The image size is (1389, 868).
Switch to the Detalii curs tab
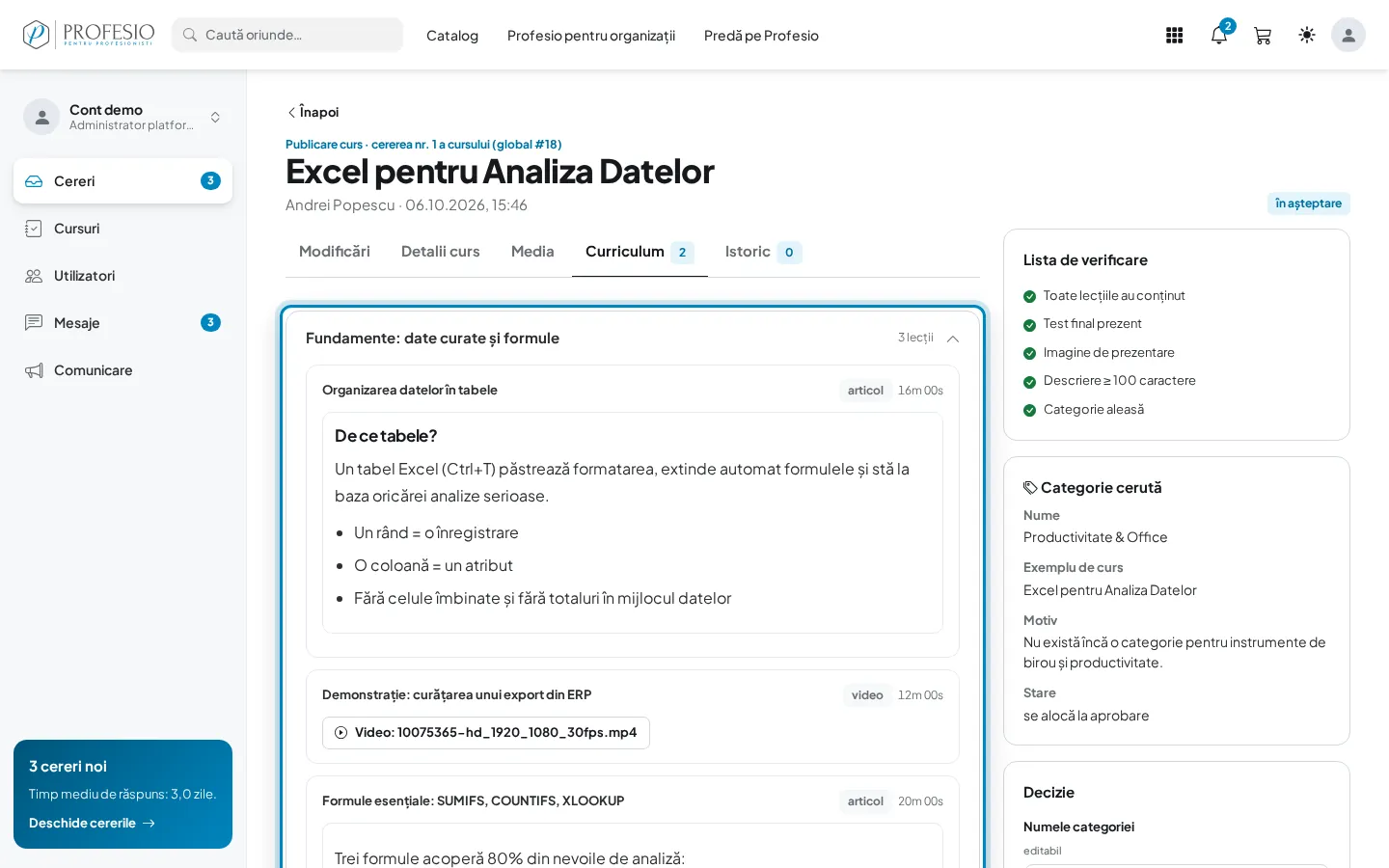point(441,252)
